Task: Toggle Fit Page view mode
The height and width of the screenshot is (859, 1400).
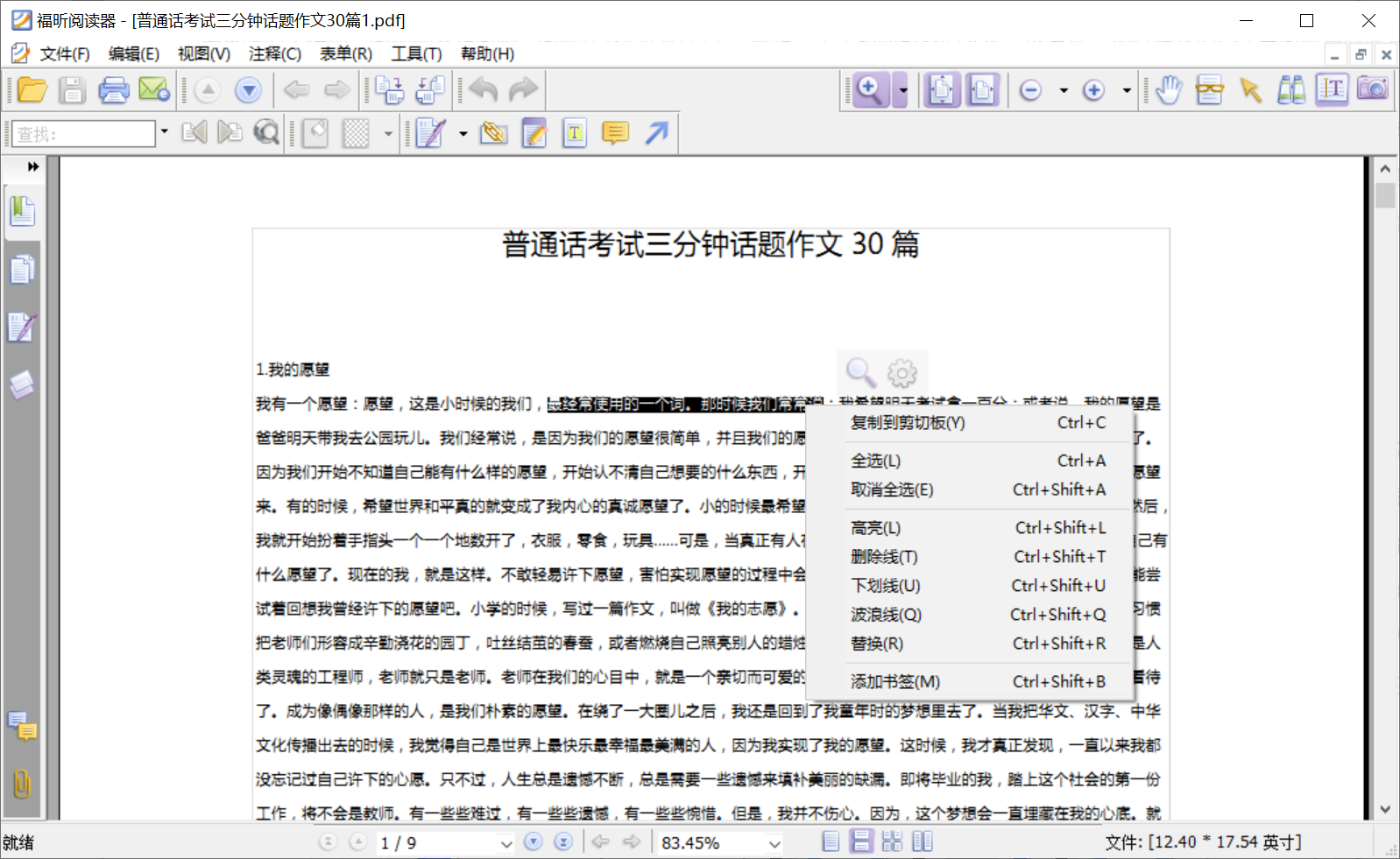Action: click(x=942, y=90)
